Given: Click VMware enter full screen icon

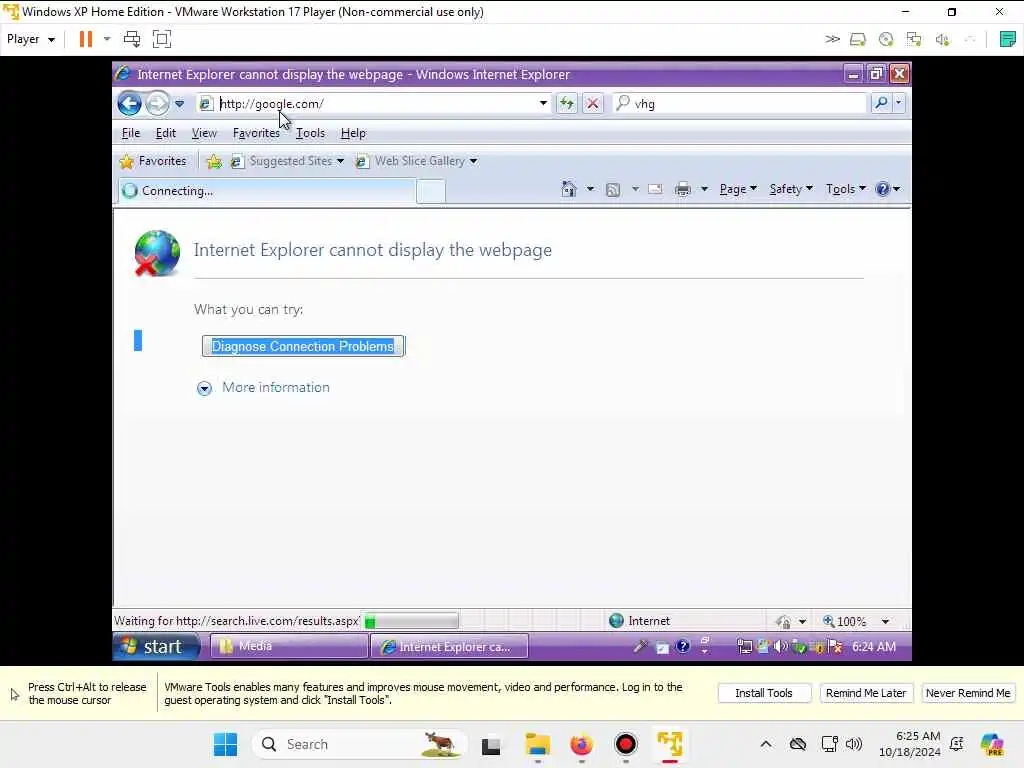Looking at the screenshot, I should (162, 39).
